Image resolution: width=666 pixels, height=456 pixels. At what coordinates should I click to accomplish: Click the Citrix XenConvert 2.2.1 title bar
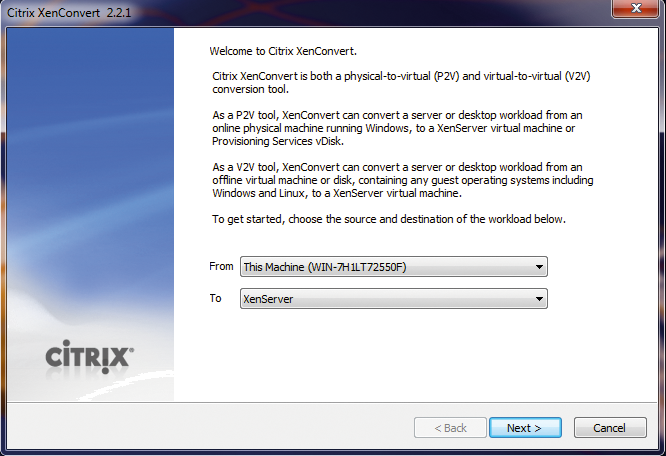point(300,11)
